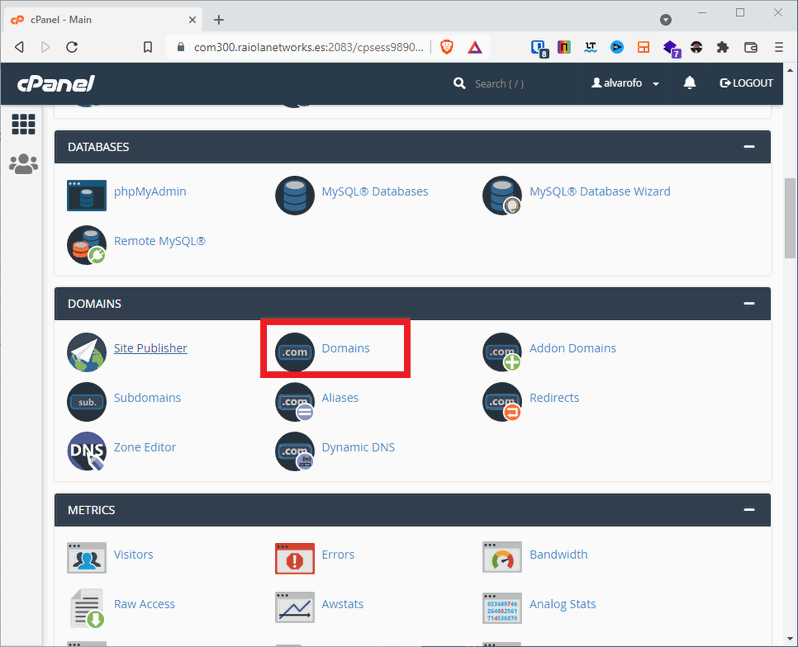Select the cPanel - Main tab

pyautogui.click(x=104, y=20)
